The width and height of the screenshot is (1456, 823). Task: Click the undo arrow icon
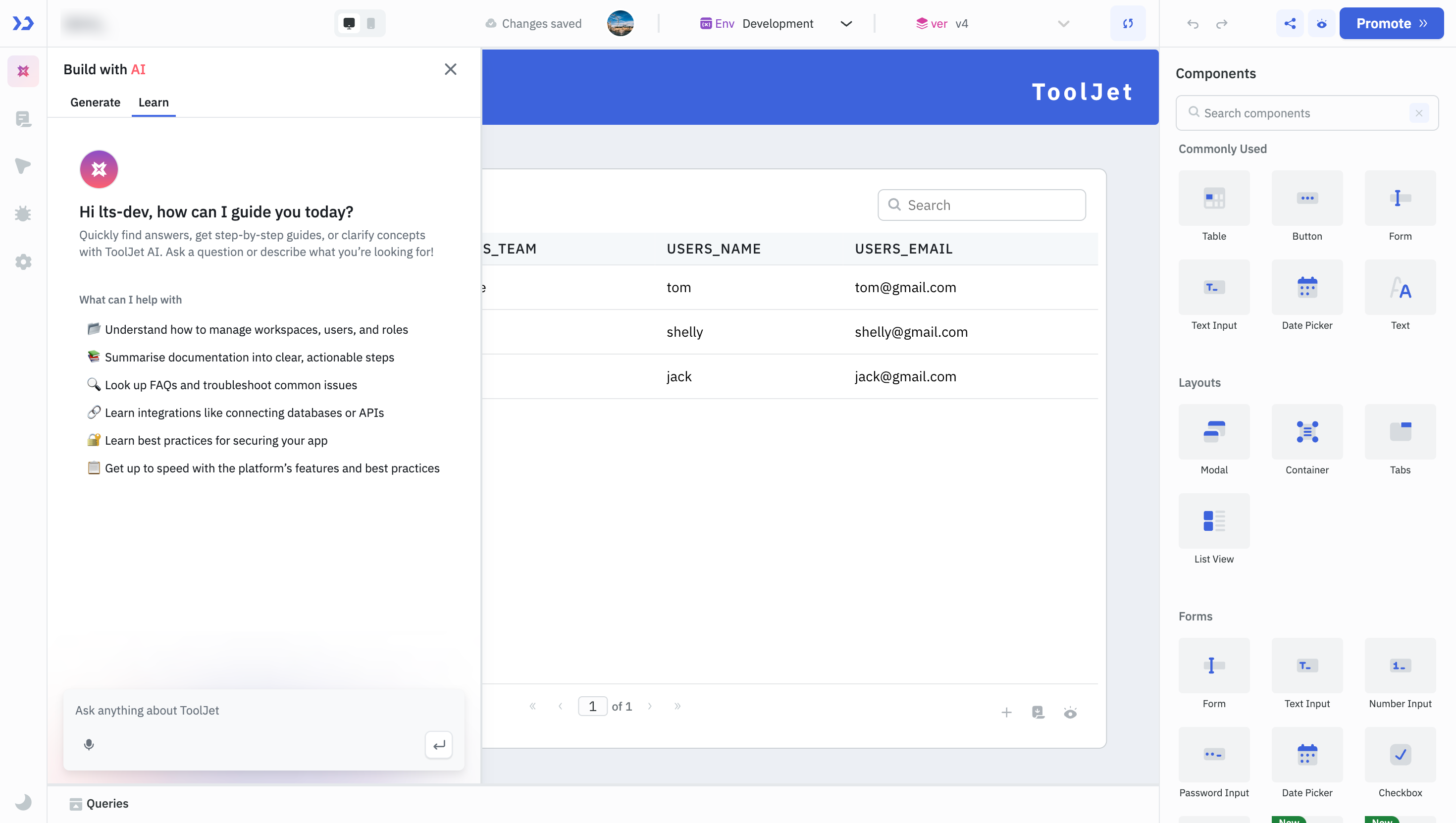pos(1193,24)
